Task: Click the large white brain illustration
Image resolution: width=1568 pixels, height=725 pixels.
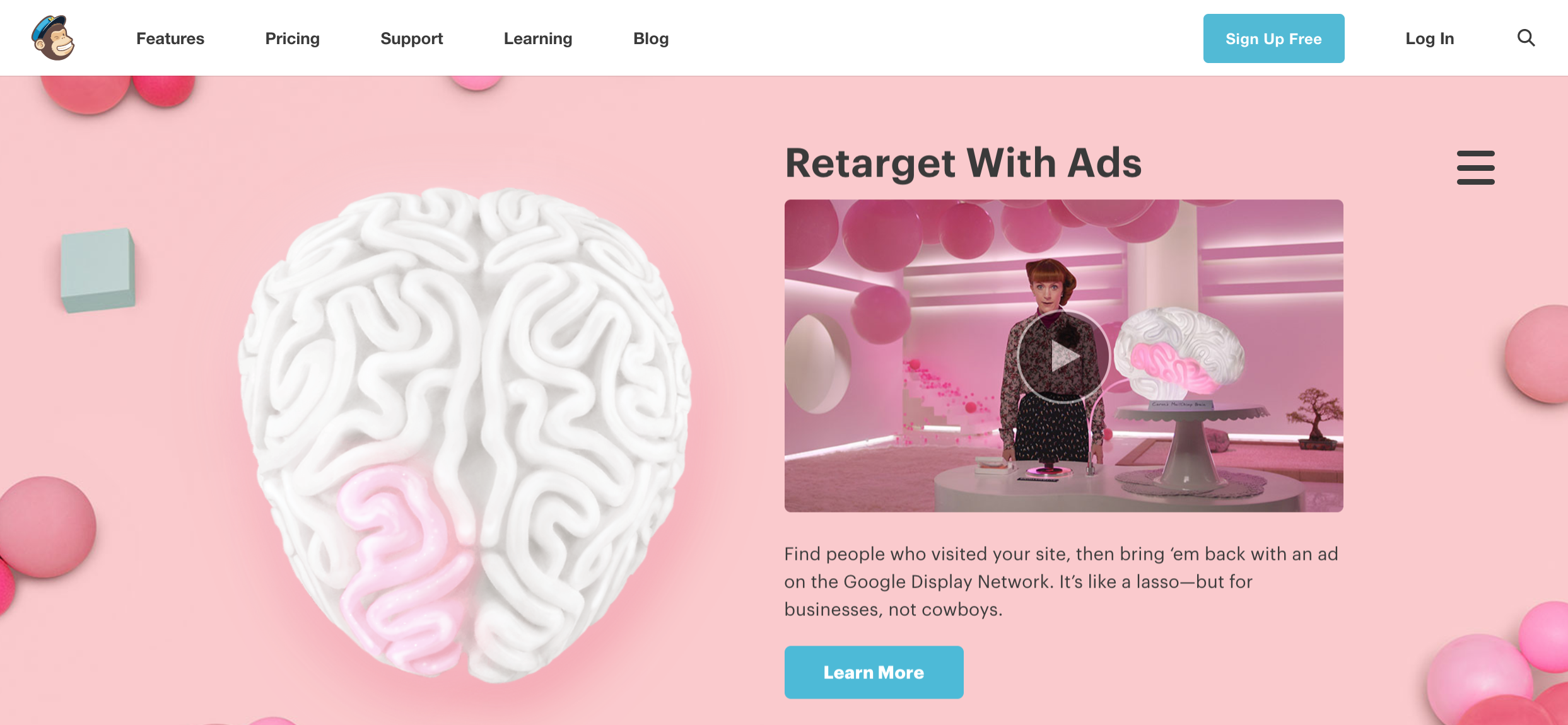Action: pos(465,435)
